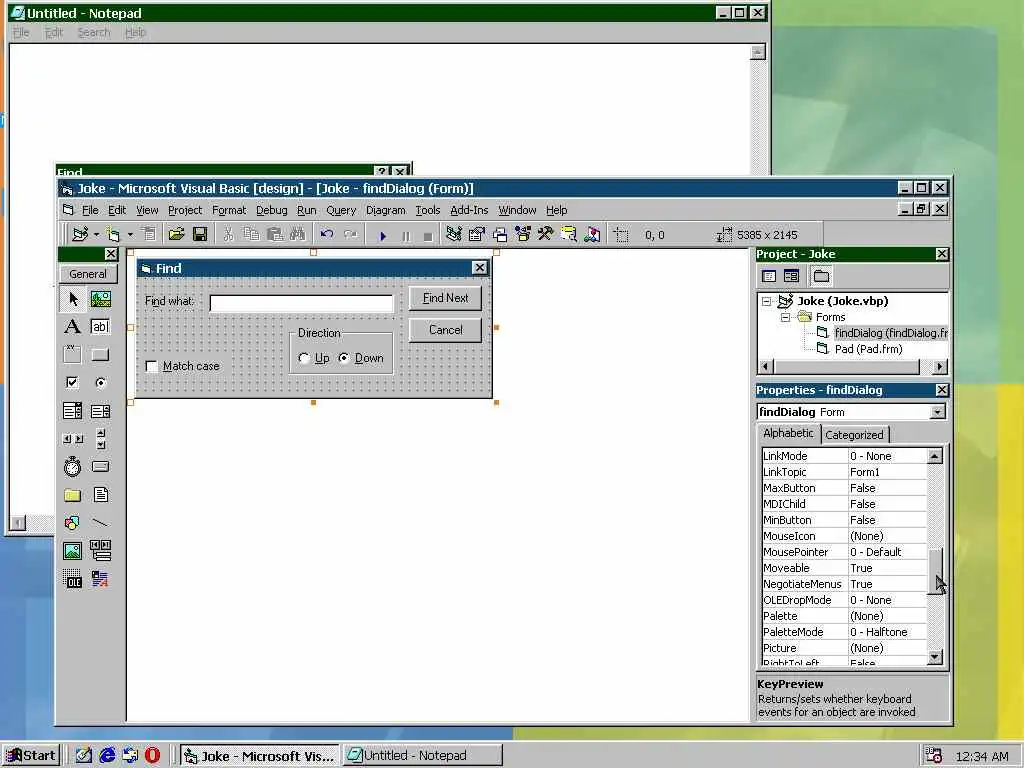Select the Line control tool
The width and height of the screenshot is (1024, 768).
101,522
